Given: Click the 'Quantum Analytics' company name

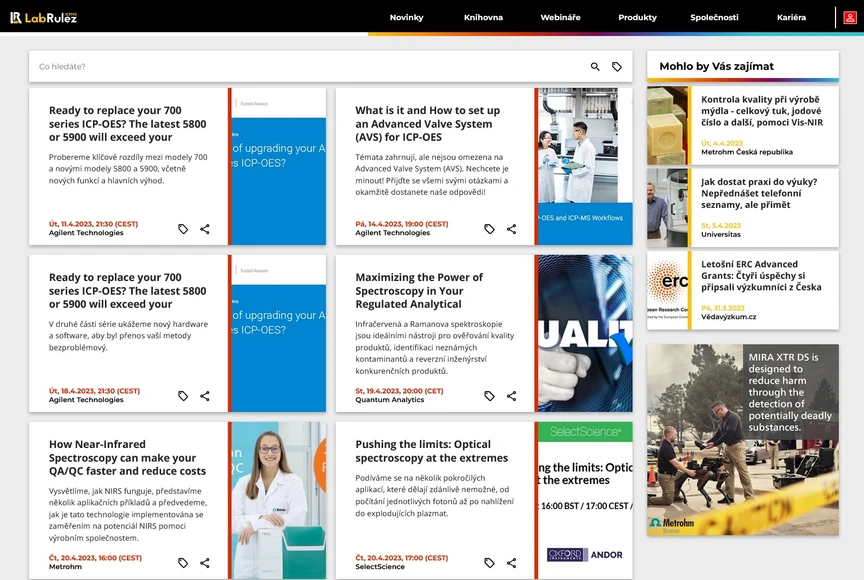Looking at the screenshot, I should tap(390, 400).
